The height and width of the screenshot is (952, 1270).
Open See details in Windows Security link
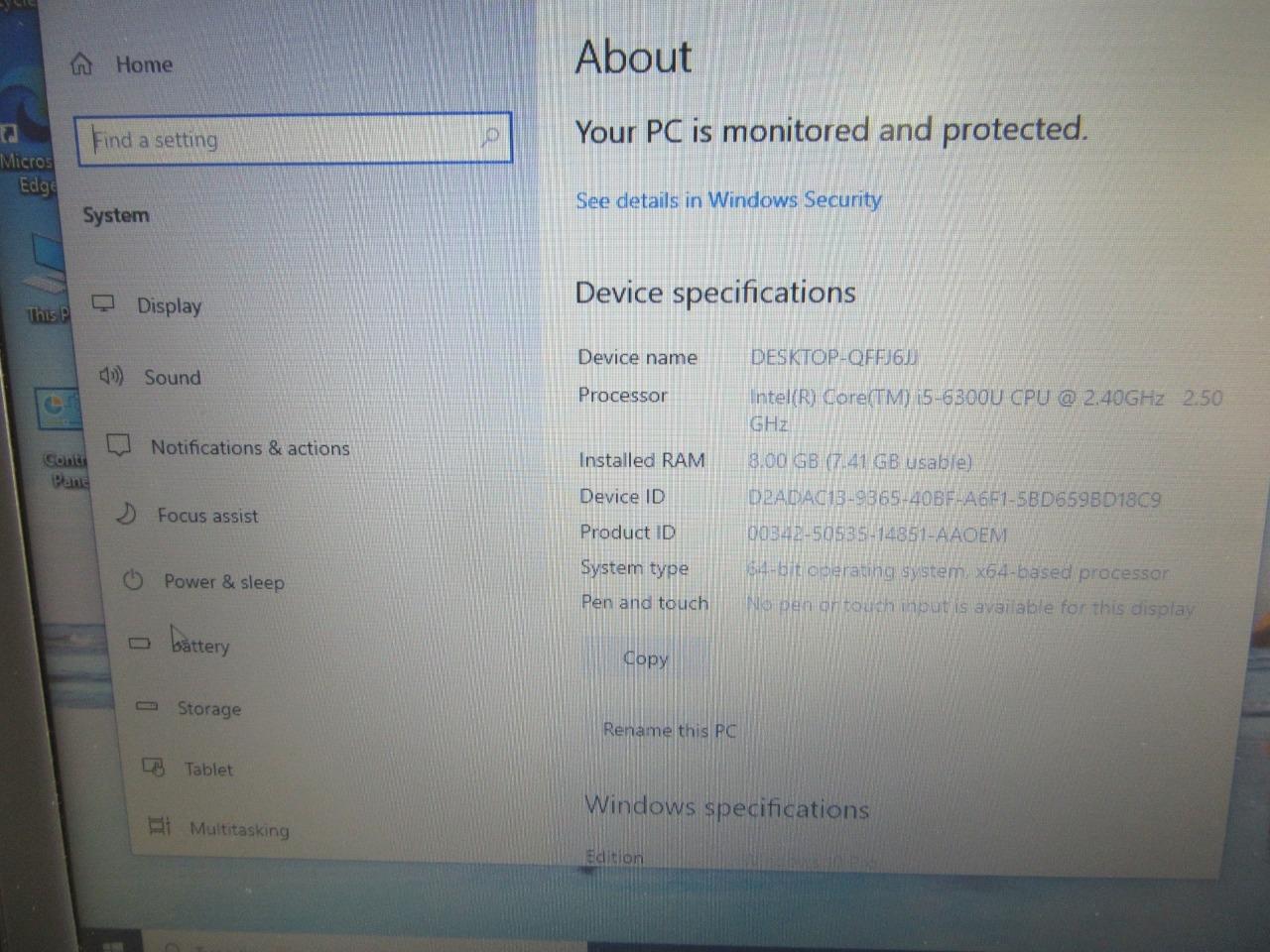728,199
